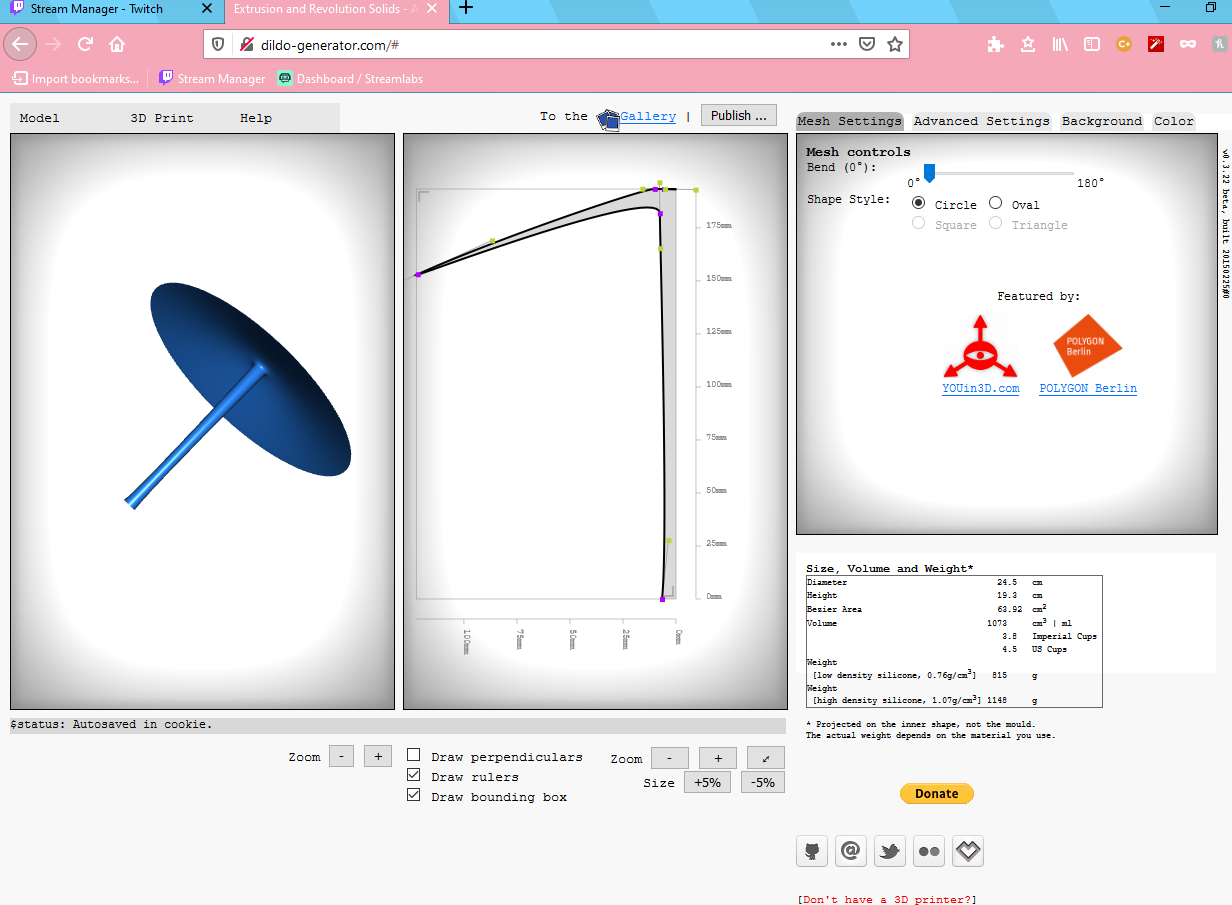The height and width of the screenshot is (905, 1232).
Task: Open the GitHub icon link
Action: [x=812, y=851]
